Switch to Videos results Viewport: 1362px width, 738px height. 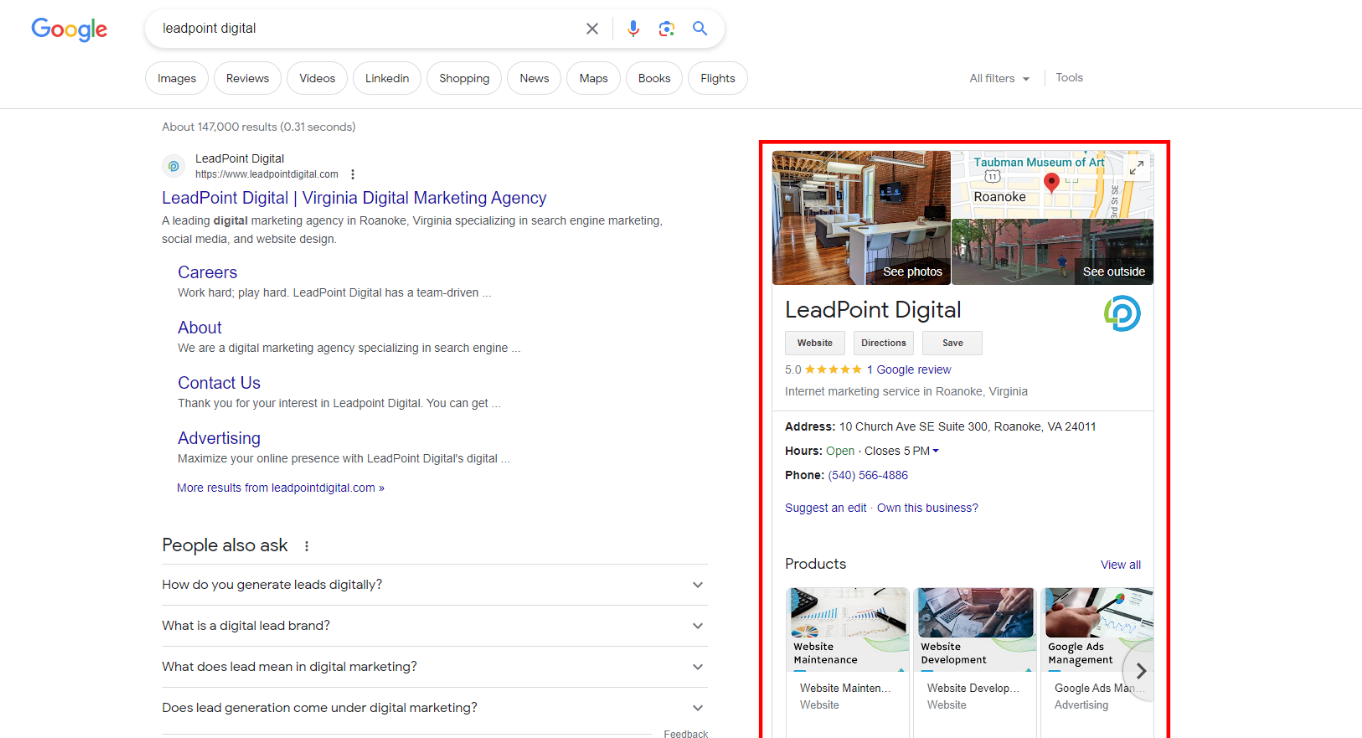(x=317, y=78)
